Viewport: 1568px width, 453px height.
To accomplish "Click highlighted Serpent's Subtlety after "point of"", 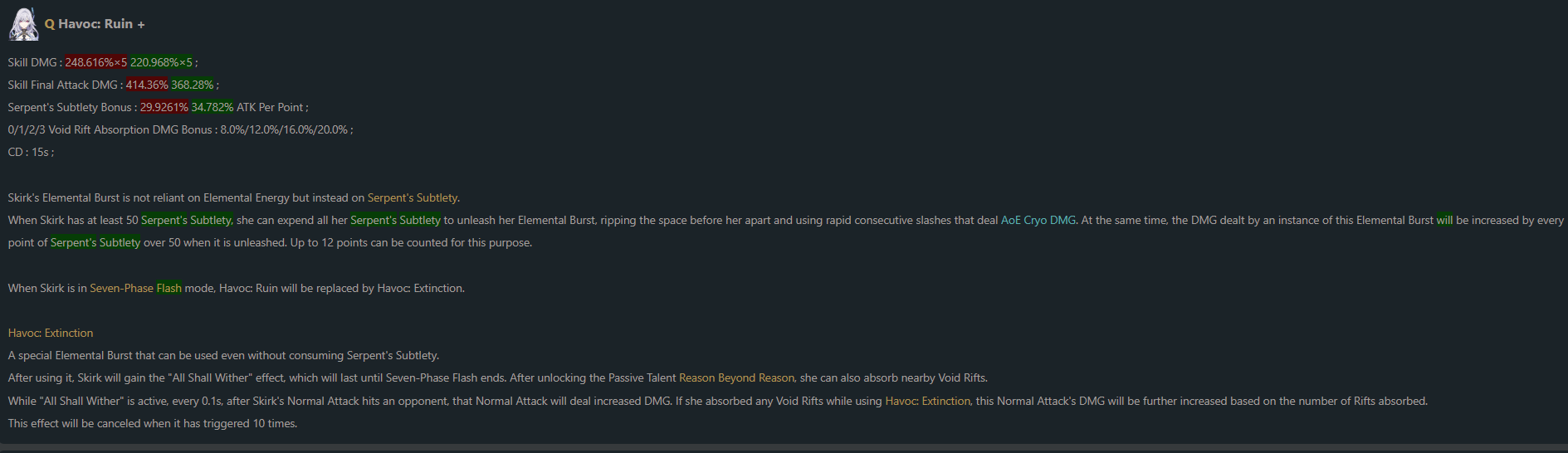I will pos(95,242).
